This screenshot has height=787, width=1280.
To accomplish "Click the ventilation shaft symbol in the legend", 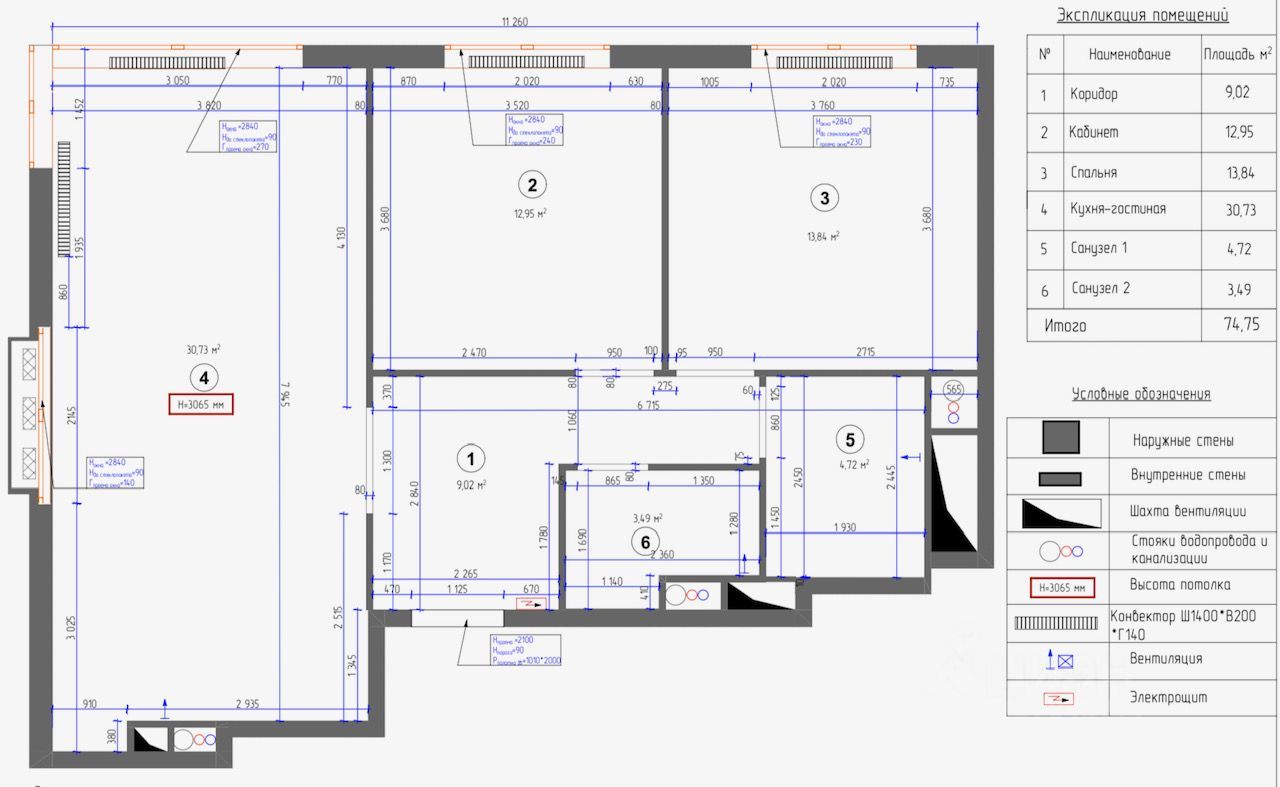I will click(x=1060, y=513).
